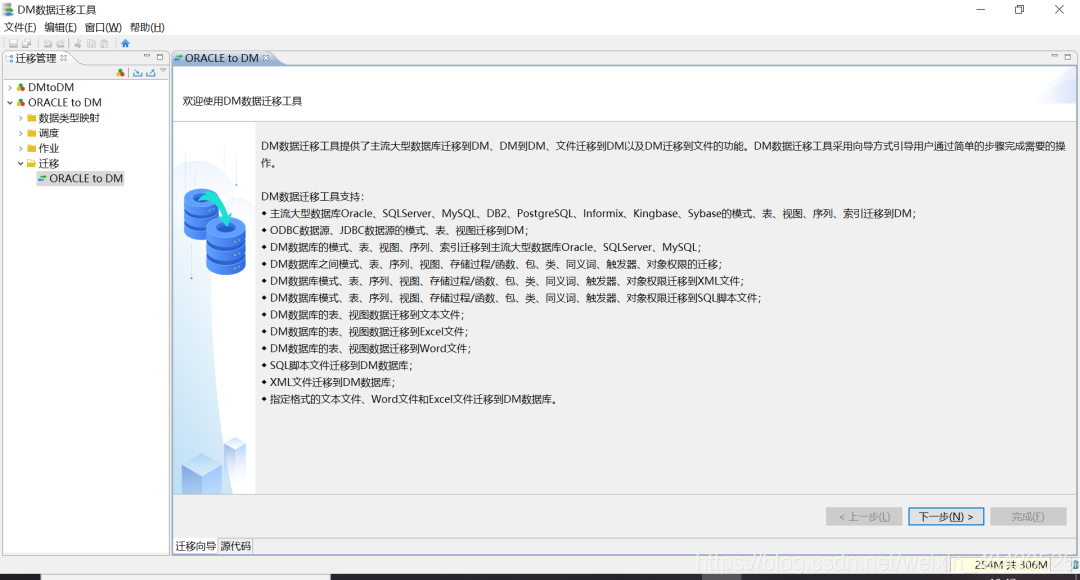This screenshot has height=580, width=1080.
Task: Click the 数据类型映射 folder icon
Action: click(32, 118)
